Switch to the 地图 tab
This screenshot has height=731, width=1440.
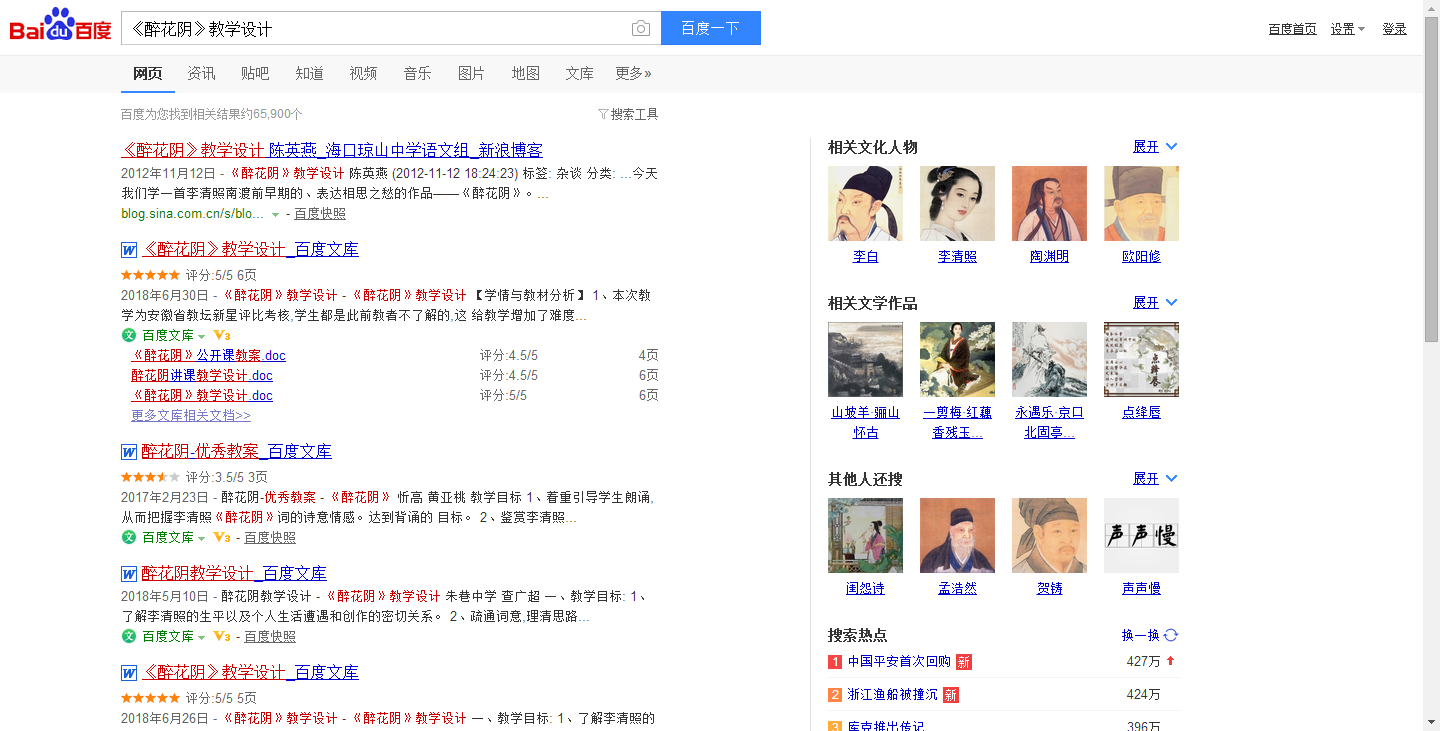tap(525, 73)
